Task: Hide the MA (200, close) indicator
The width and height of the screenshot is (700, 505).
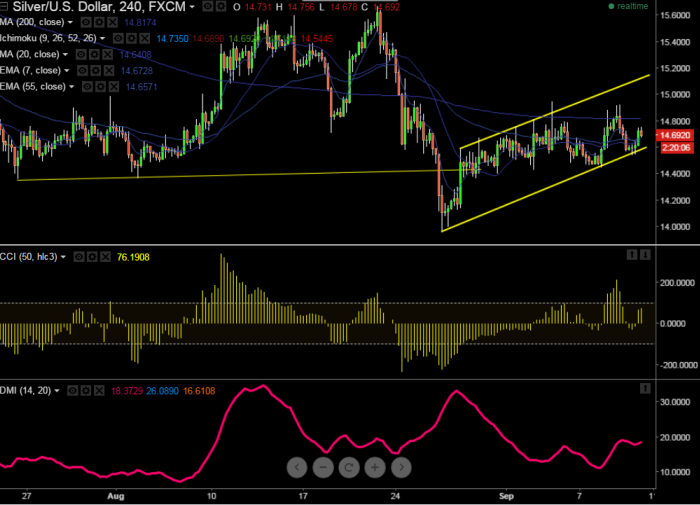Action: point(86,22)
